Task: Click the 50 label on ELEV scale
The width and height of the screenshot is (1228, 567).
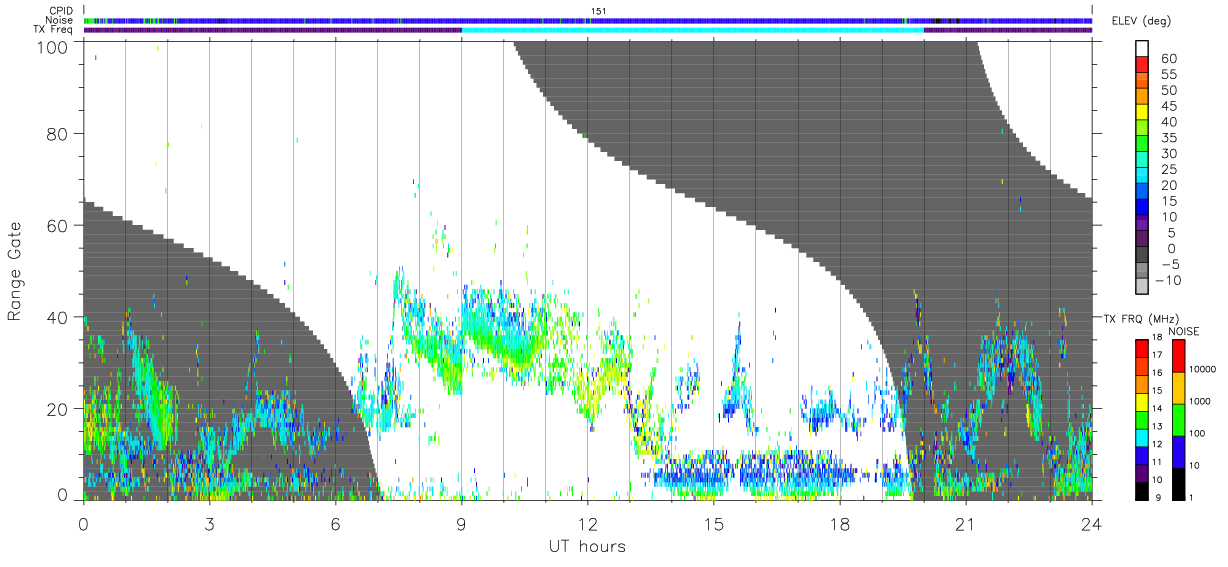Action: coord(1167,91)
